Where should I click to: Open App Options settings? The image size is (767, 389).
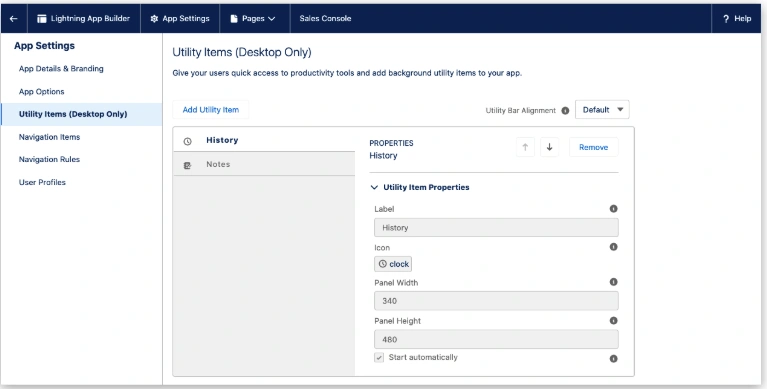point(42,92)
